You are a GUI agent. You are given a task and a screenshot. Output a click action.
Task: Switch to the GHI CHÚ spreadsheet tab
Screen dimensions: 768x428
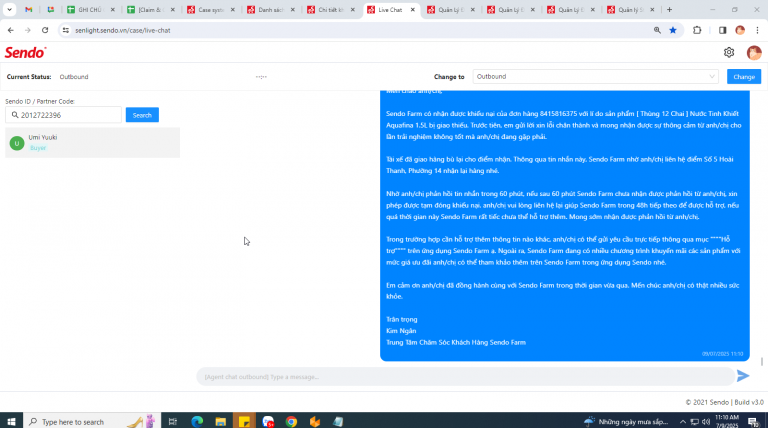(x=91, y=10)
